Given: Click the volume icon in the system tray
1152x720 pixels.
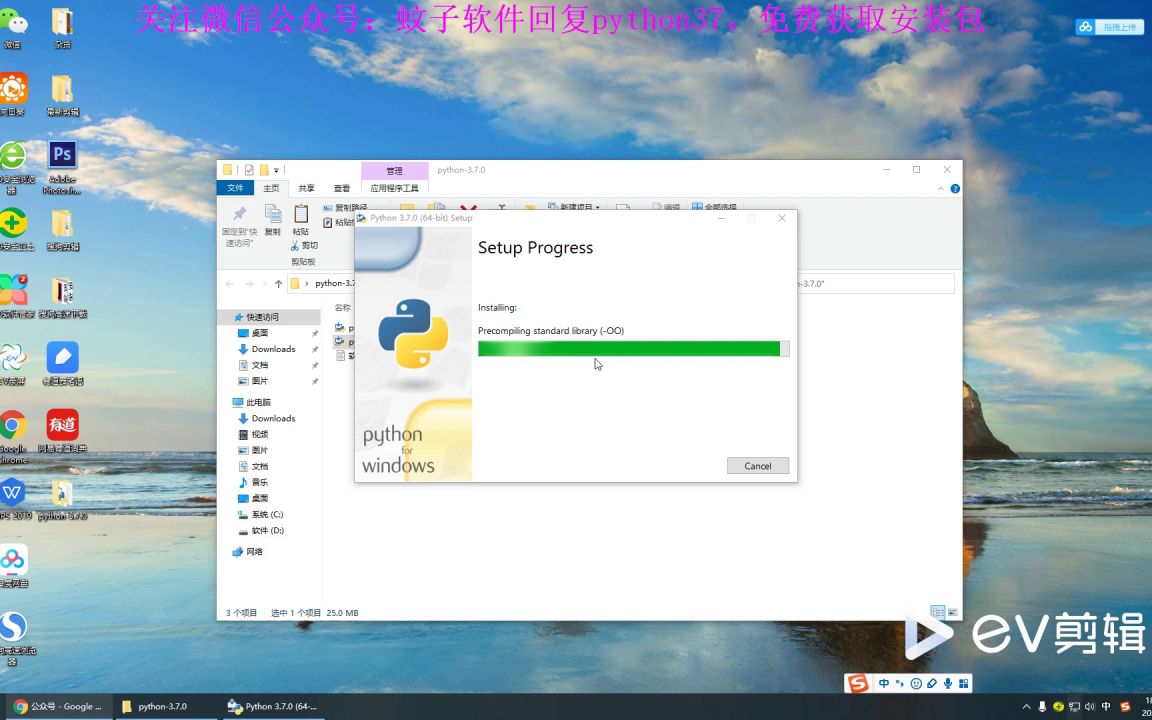Looking at the screenshot, I should coord(1090,706).
